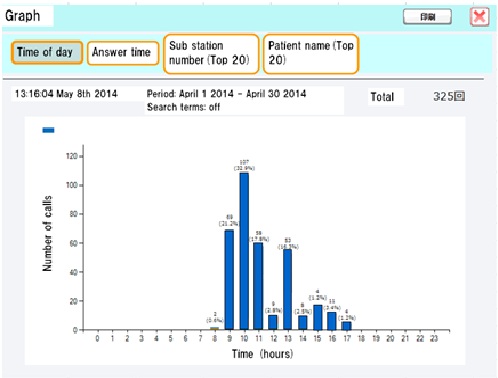Select the Time of day tab
Screen dimensions: 498x378
(x=47, y=52)
